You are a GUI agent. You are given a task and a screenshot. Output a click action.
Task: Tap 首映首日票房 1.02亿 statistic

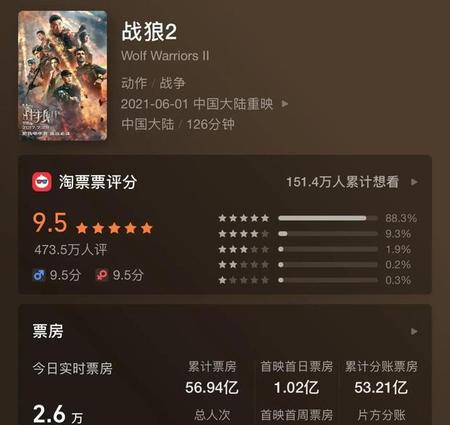click(x=297, y=377)
